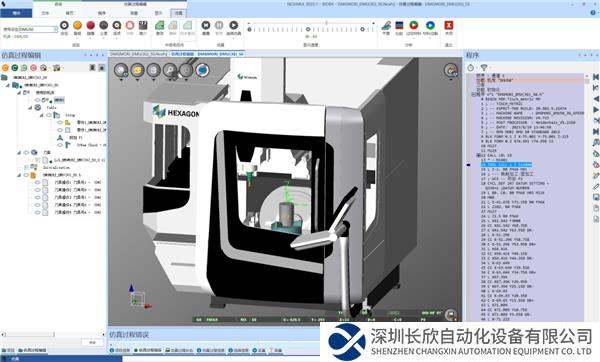Toggle eye visibility of Other Chuck item
The image size is (600, 362).
pos(60,145)
